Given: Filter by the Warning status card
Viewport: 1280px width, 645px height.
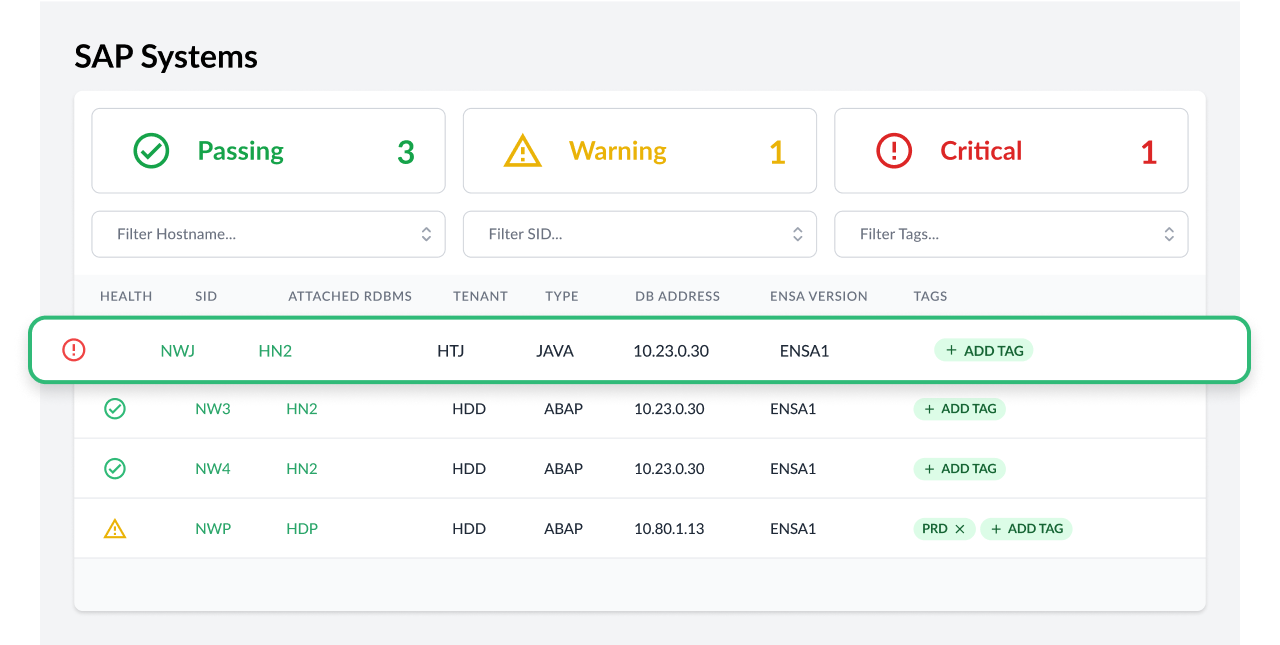Looking at the screenshot, I should coord(640,151).
